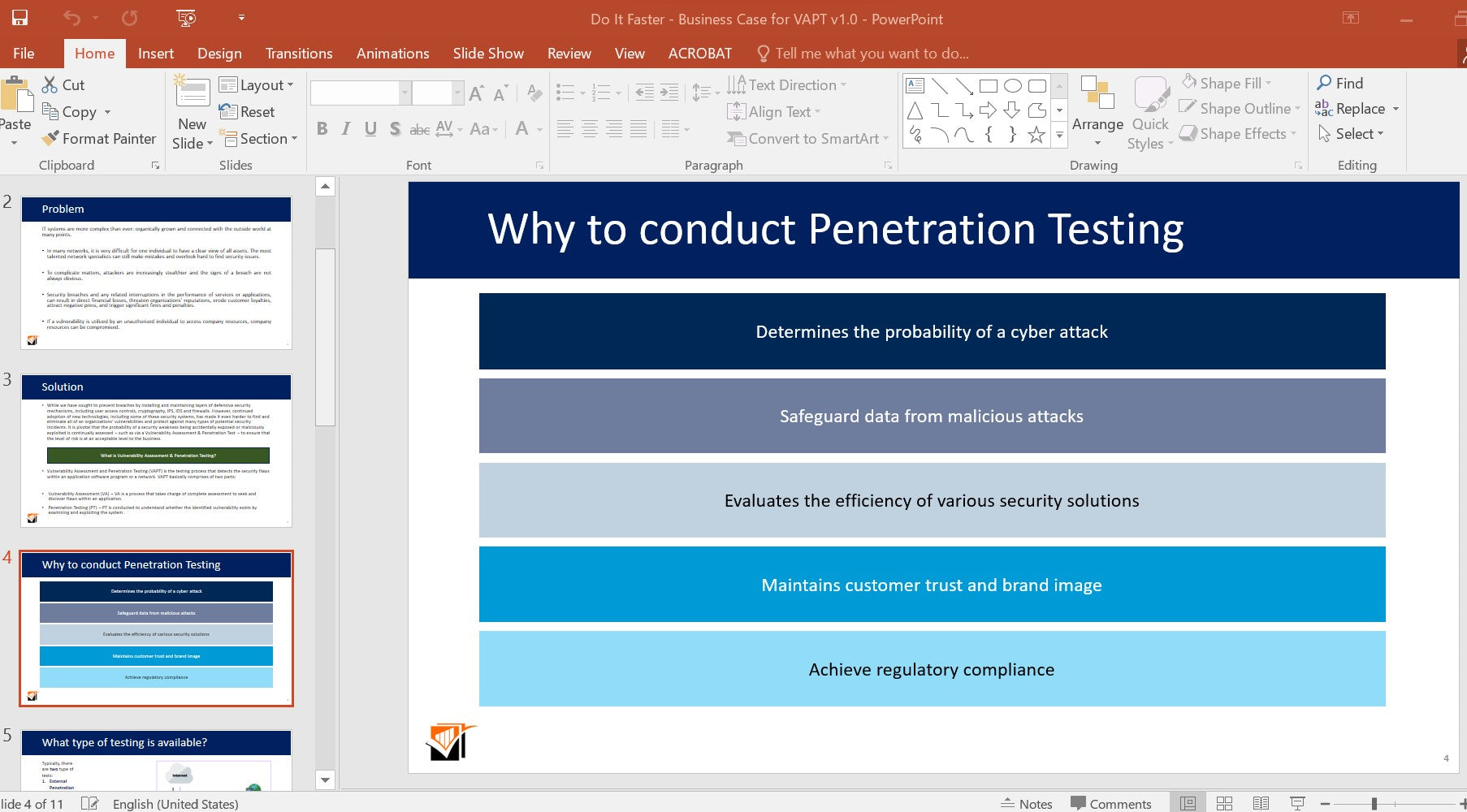
Task: Toggle Italic formatting
Action: click(347, 128)
